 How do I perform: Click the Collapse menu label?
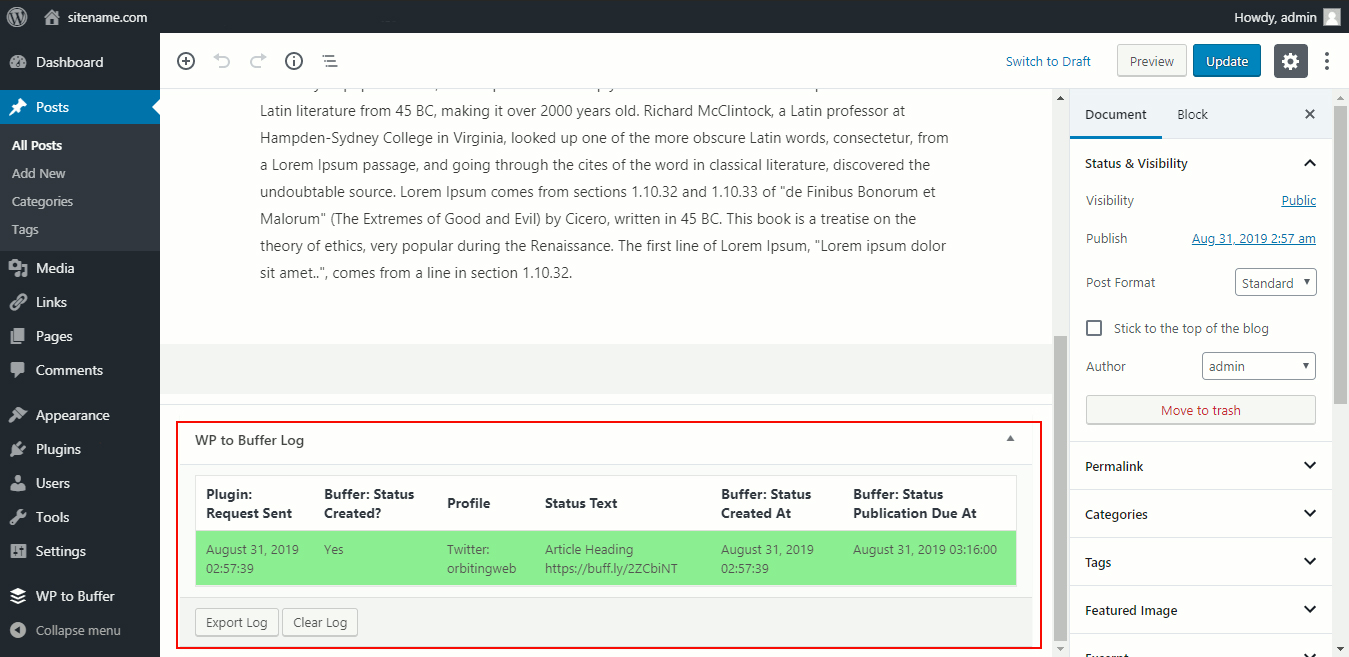point(78,630)
